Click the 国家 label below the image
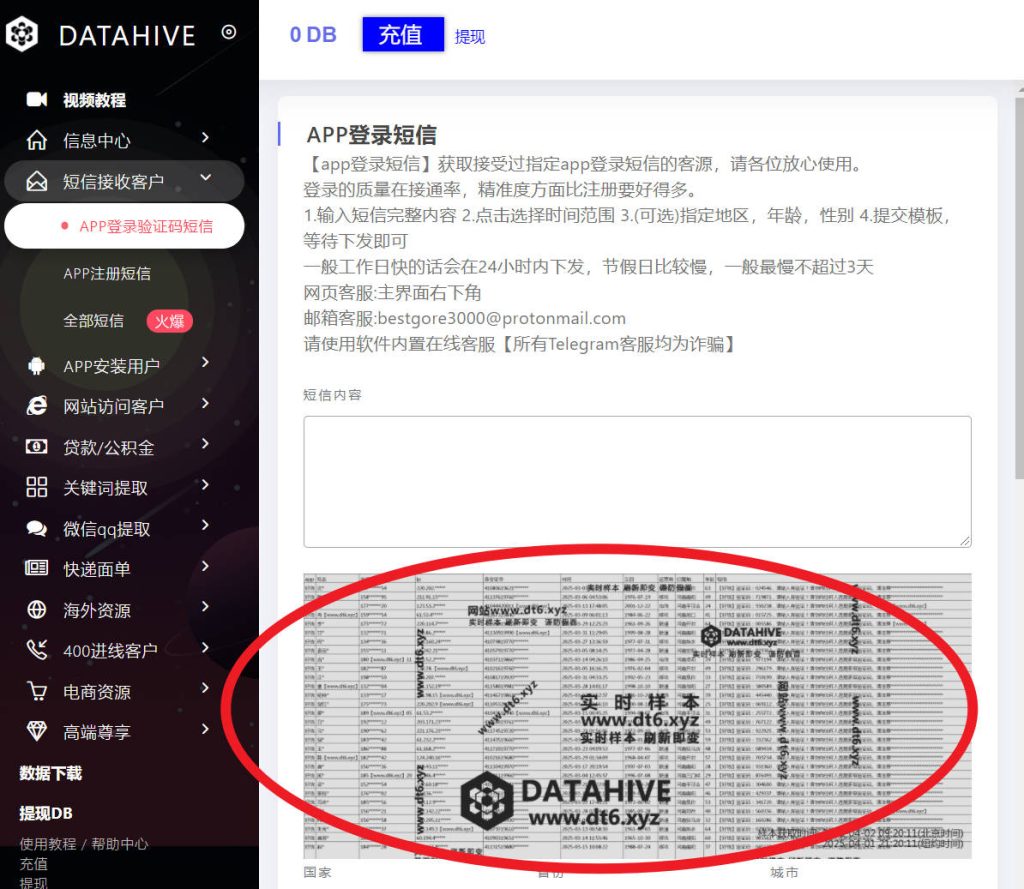Screen dimensions: 1024x889 [x=317, y=873]
